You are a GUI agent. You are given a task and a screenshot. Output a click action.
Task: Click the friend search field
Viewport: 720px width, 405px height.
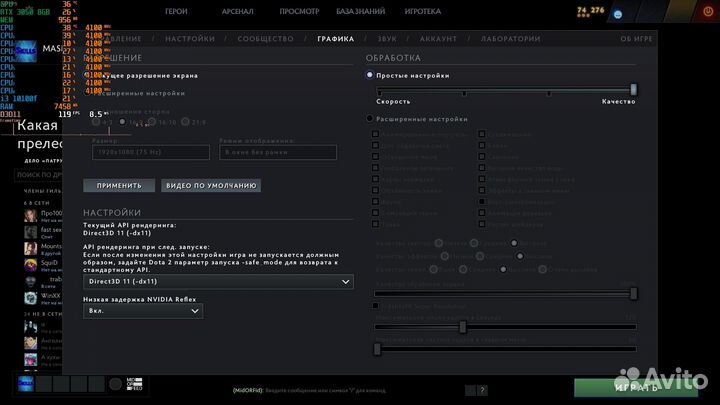coord(39,175)
